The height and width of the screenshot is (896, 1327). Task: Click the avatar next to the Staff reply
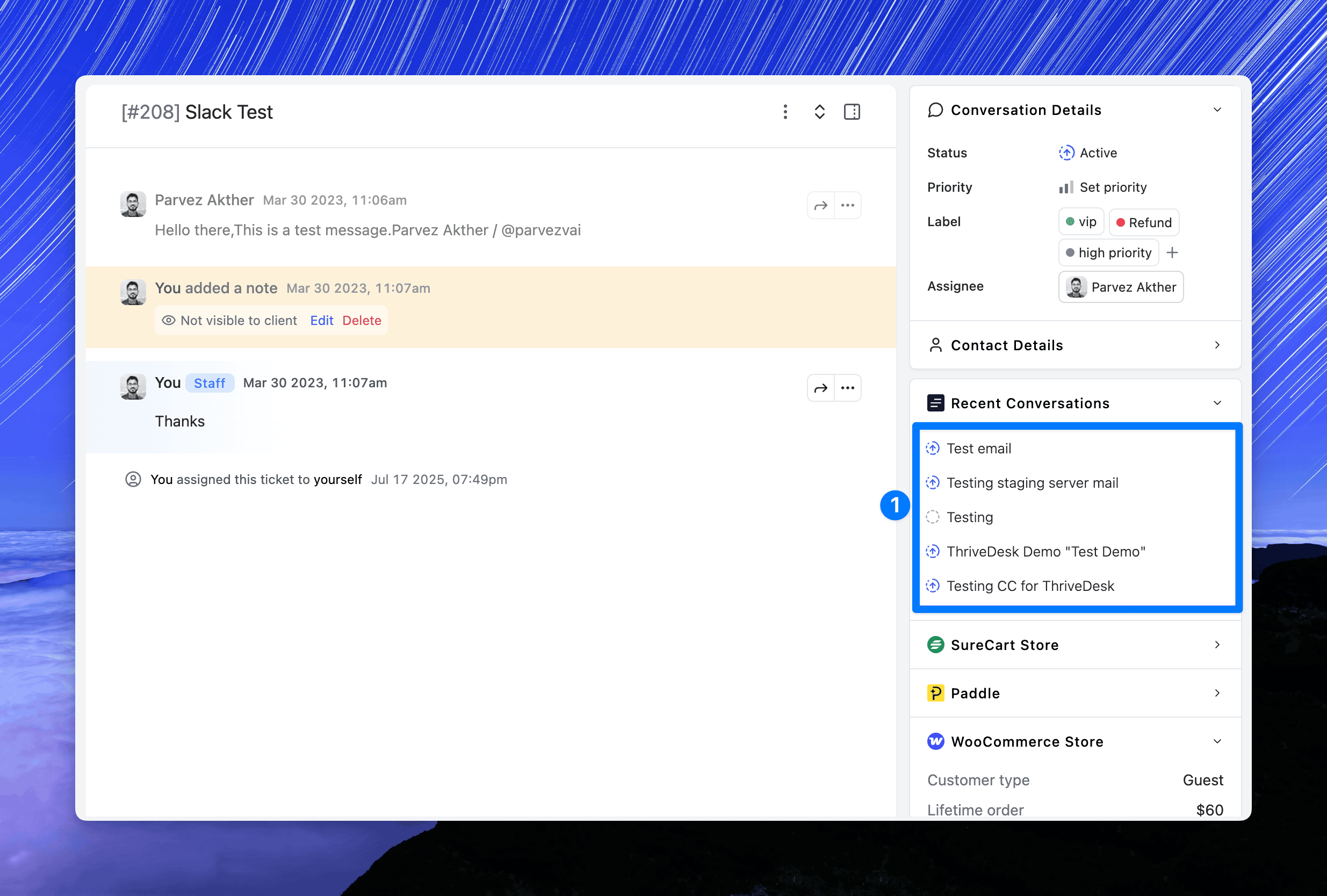pyautogui.click(x=133, y=387)
